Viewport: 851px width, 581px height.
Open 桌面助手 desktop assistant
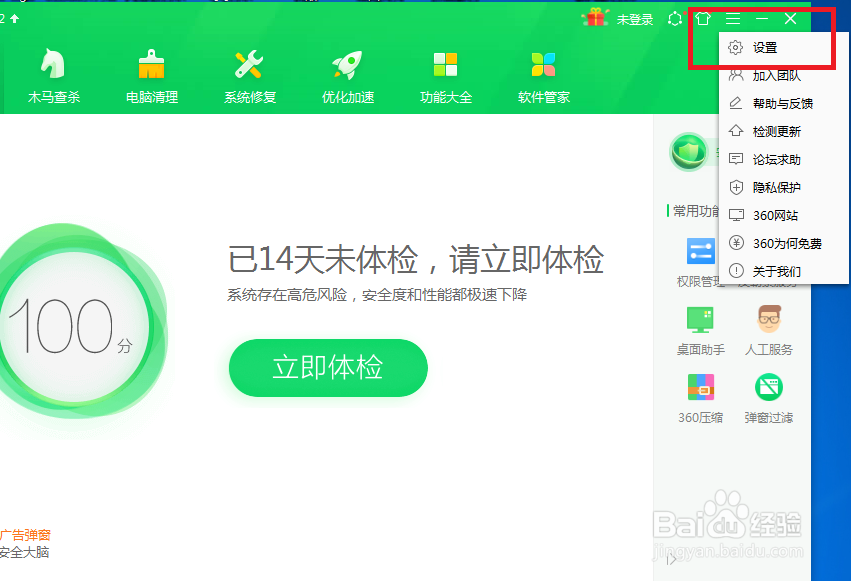click(700, 330)
